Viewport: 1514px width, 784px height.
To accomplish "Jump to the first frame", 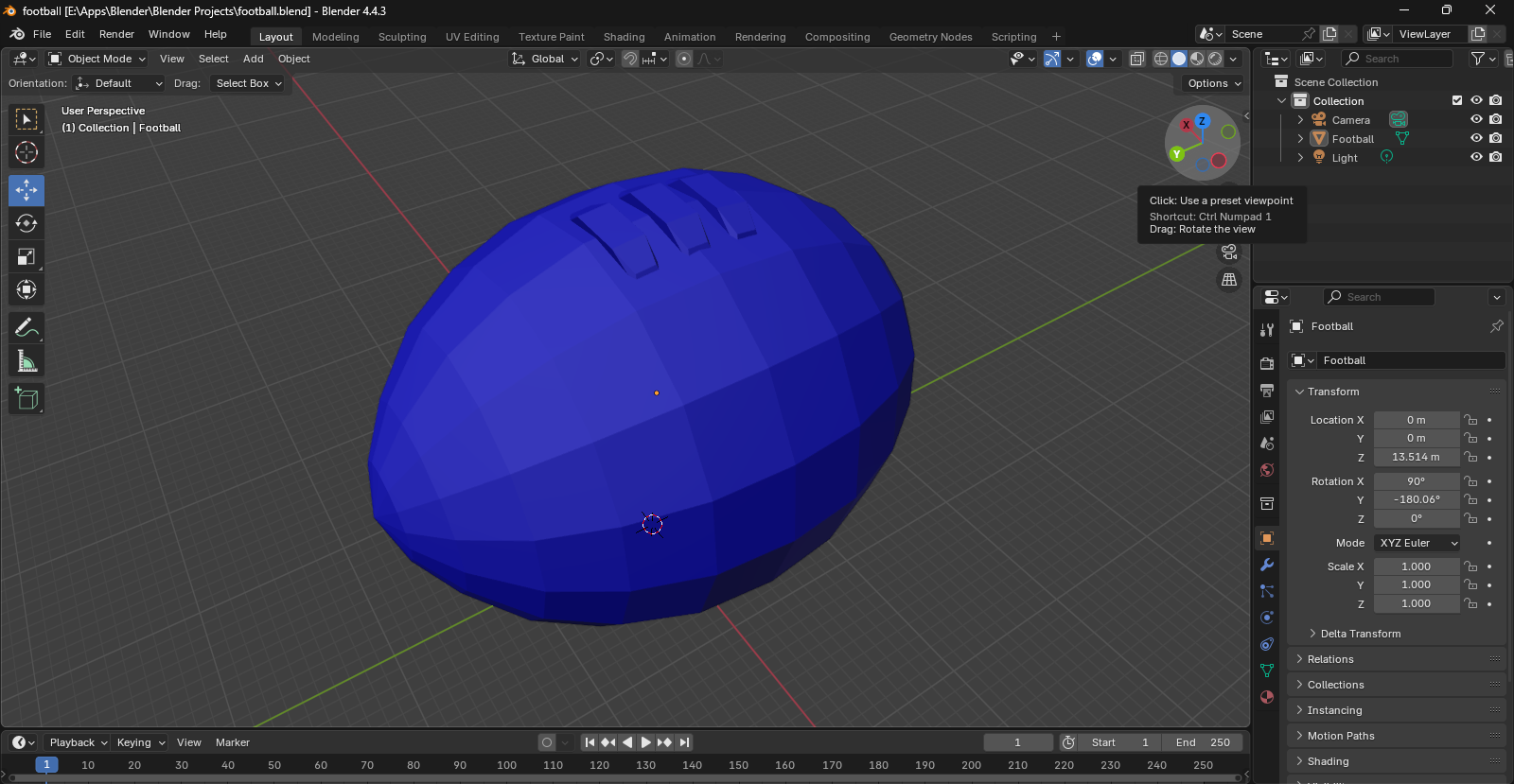I will (x=590, y=742).
